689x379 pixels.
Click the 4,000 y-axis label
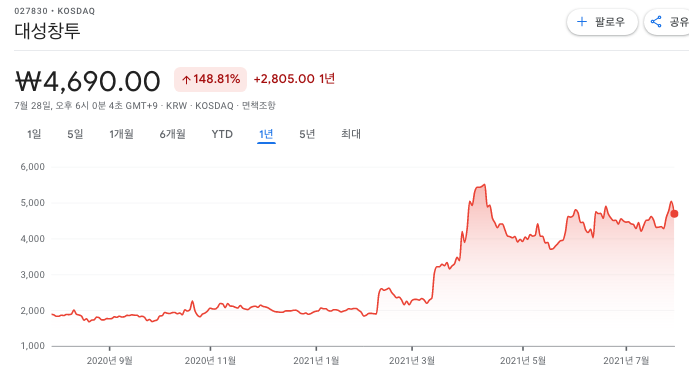click(x=33, y=239)
